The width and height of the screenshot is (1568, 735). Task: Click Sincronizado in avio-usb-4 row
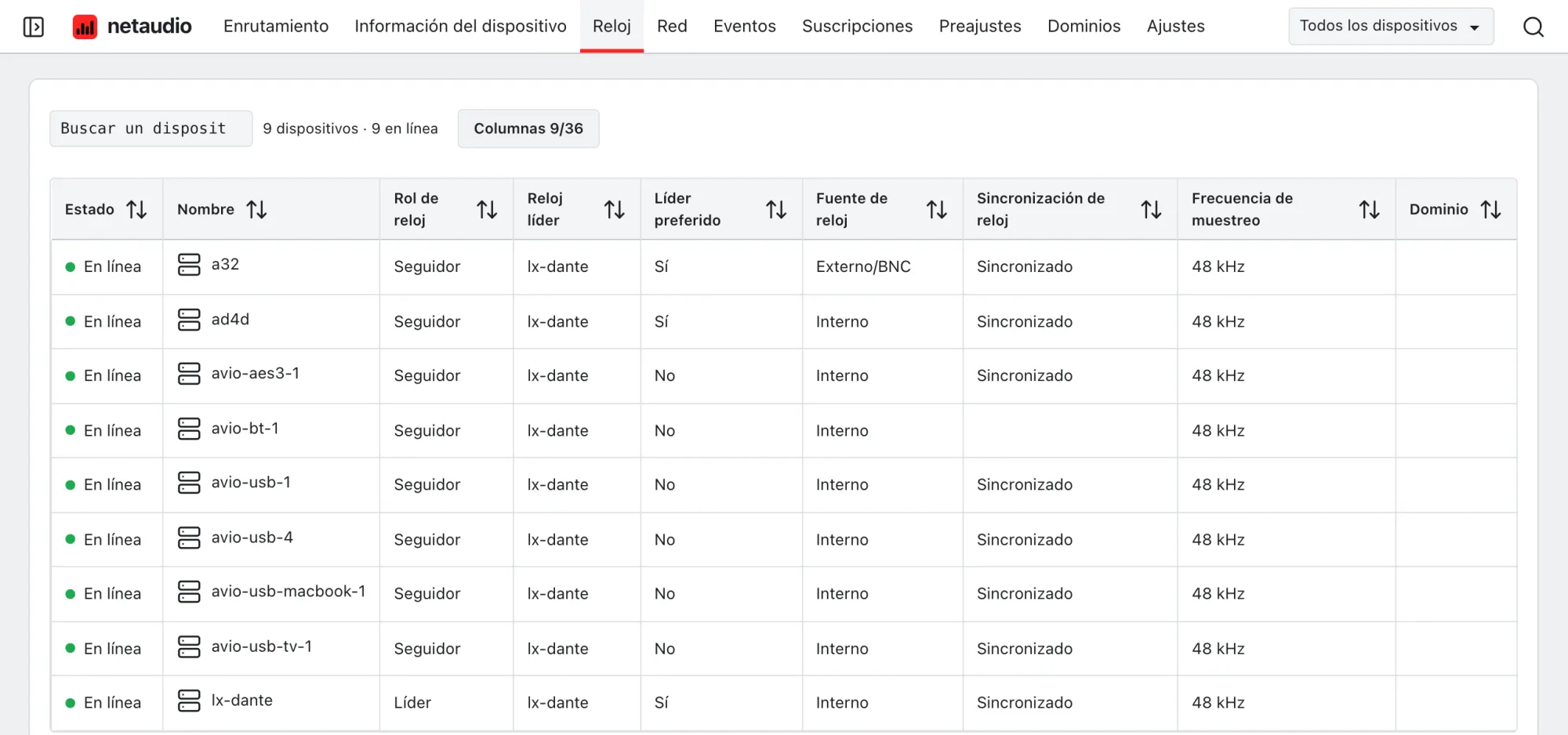(x=1025, y=539)
